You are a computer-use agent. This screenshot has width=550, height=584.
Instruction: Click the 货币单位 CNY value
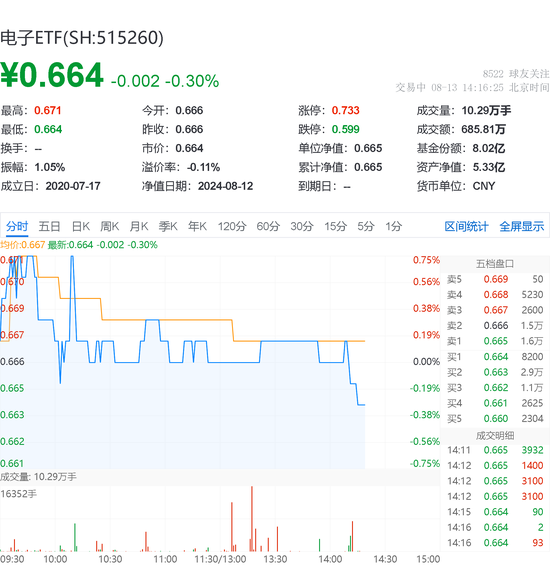coord(484,186)
